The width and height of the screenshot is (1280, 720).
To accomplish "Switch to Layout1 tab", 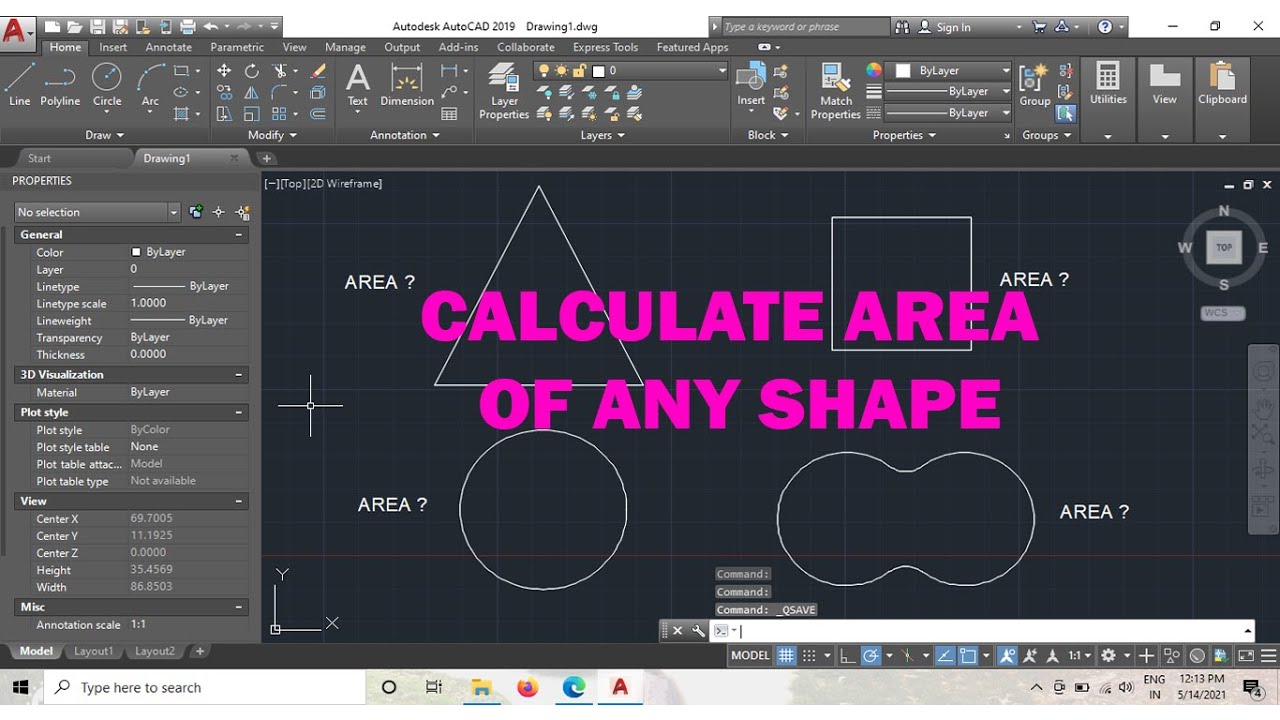I will 94,651.
